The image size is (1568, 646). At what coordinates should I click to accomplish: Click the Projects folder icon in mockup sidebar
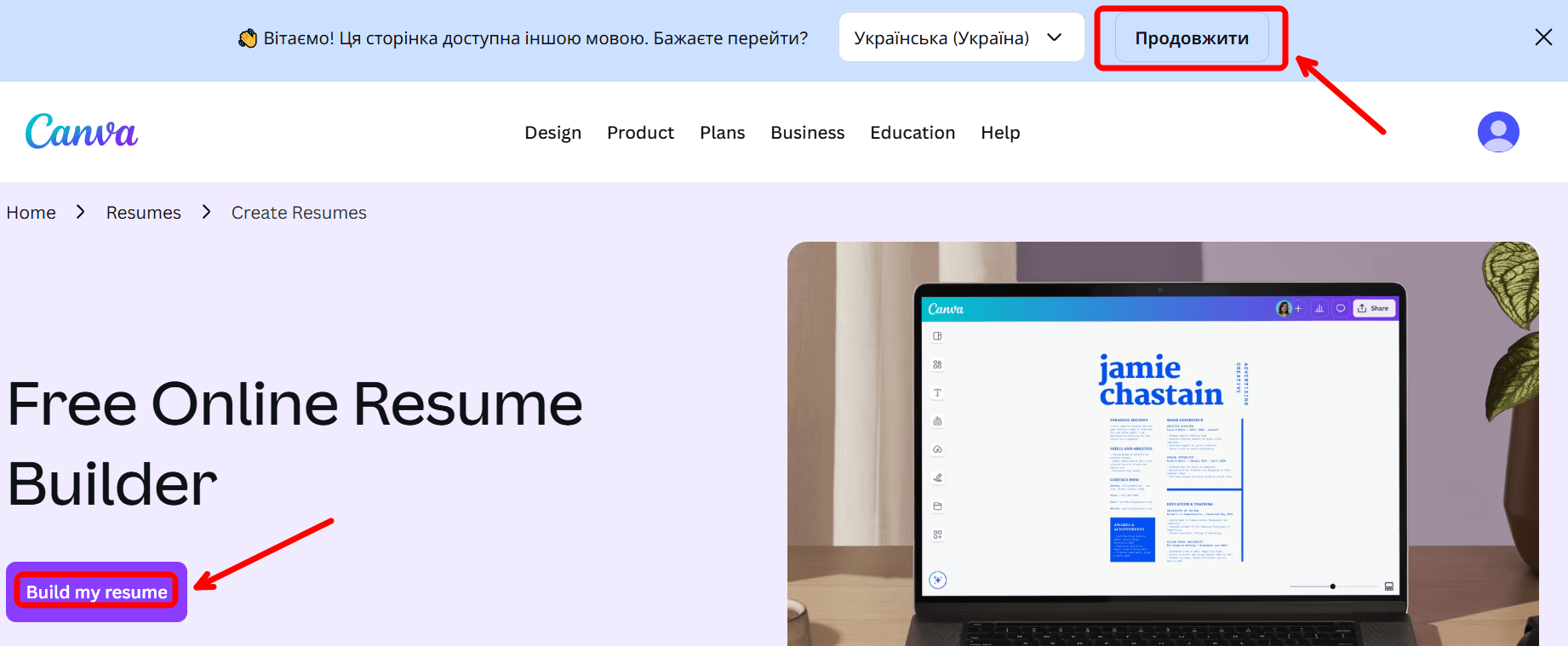[x=937, y=506]
